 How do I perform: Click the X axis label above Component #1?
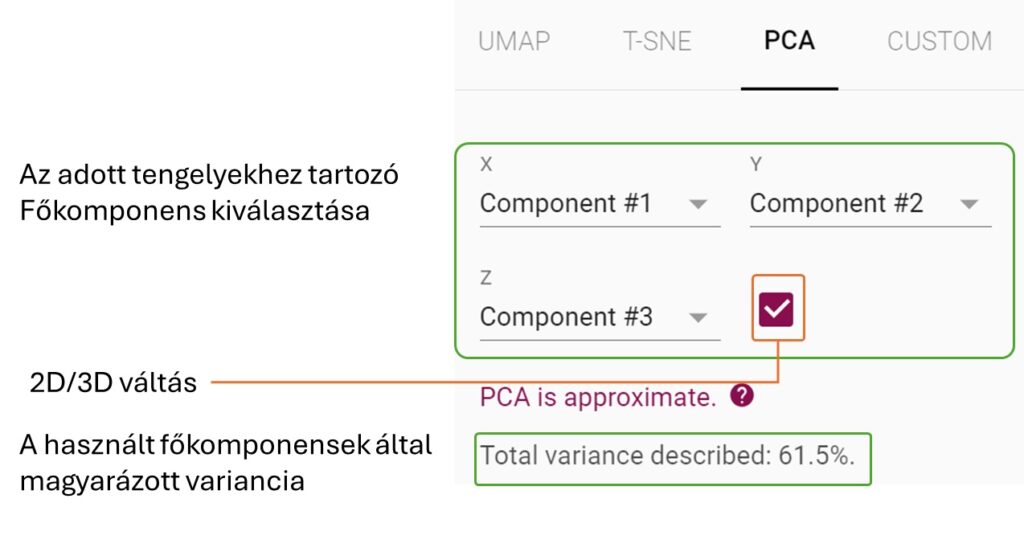[x=486, y=164]
